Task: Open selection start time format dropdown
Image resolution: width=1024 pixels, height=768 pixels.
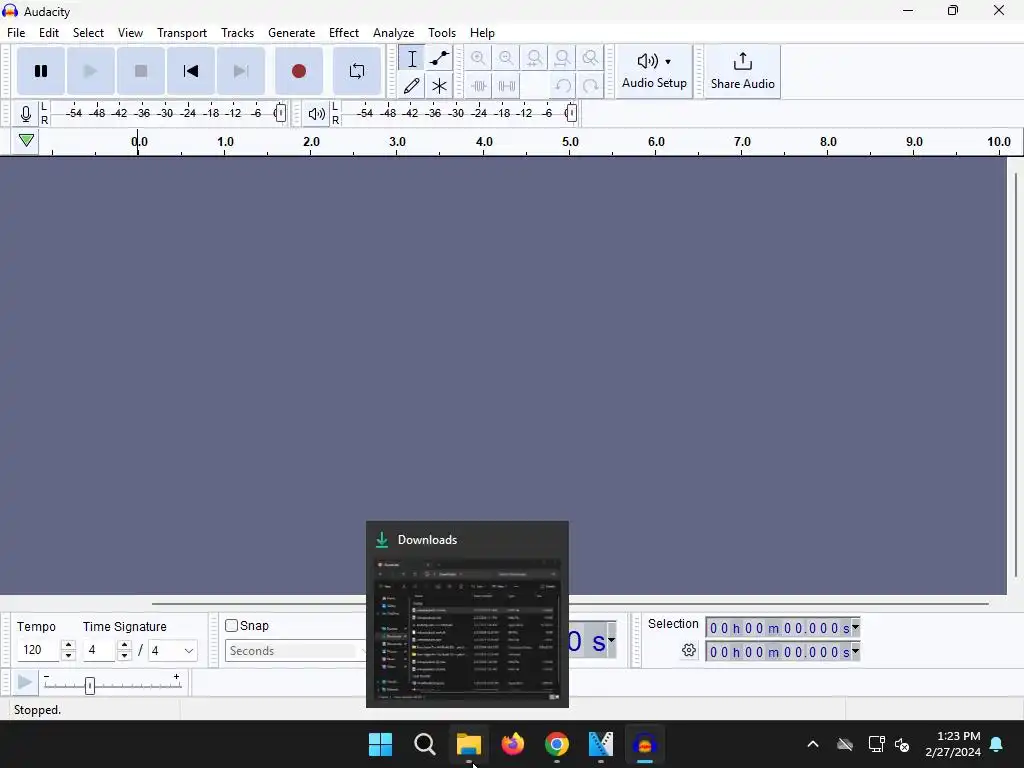Action: [x=855, y=627]
